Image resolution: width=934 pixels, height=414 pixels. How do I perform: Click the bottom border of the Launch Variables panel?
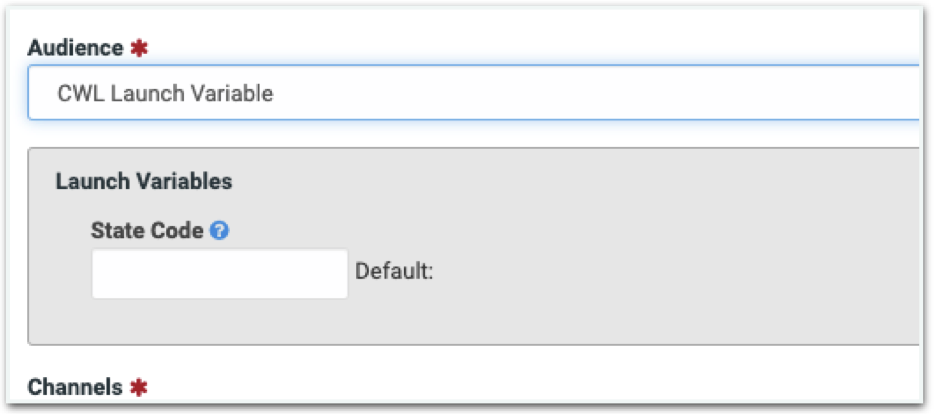tap(474, 344)
